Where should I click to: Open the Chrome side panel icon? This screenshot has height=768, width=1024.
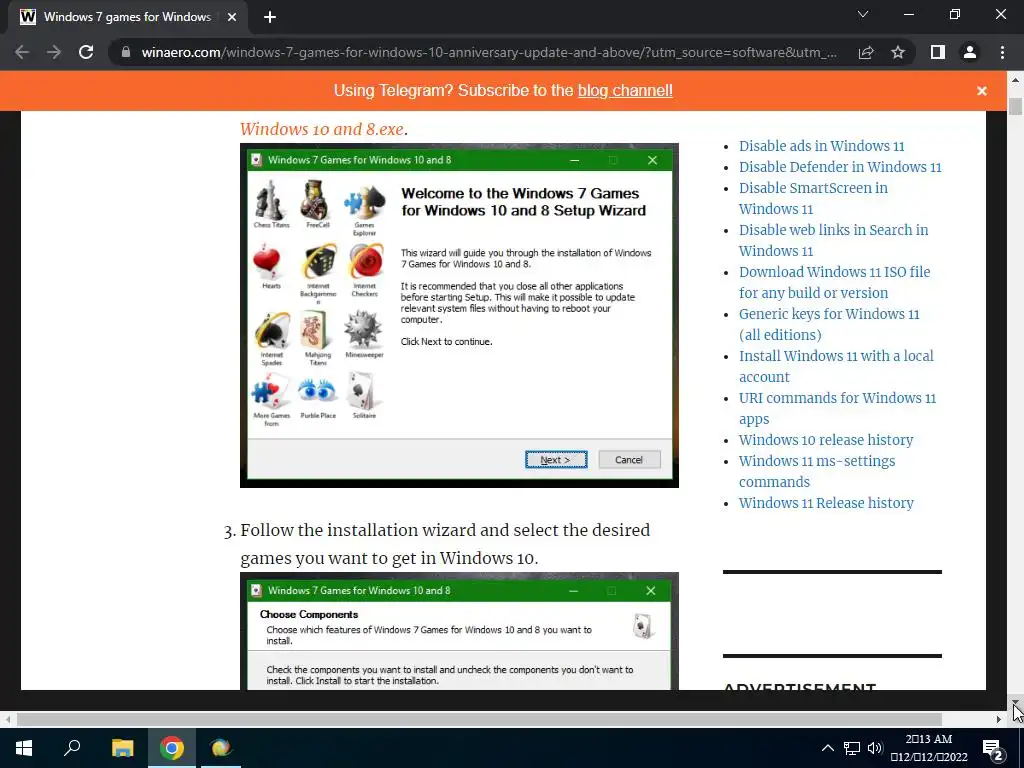coord(938,52)
